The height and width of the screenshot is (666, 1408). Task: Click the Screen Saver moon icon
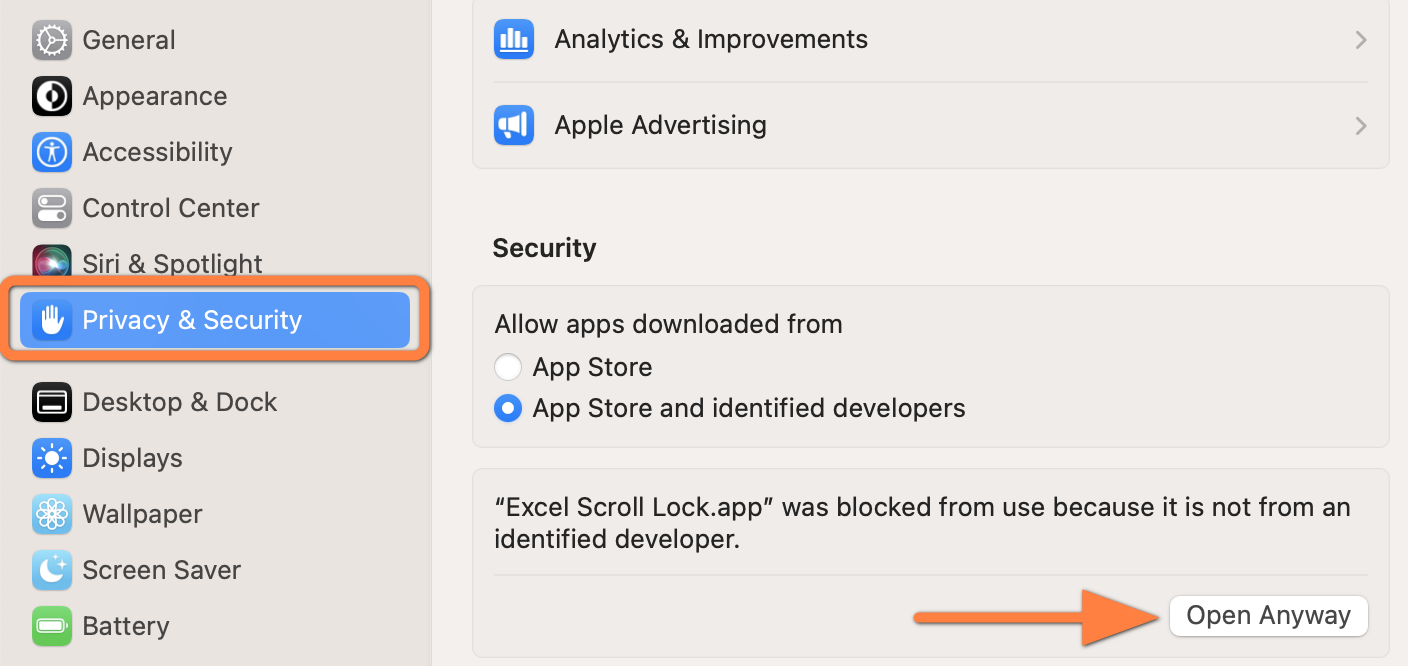coord(51,570)
